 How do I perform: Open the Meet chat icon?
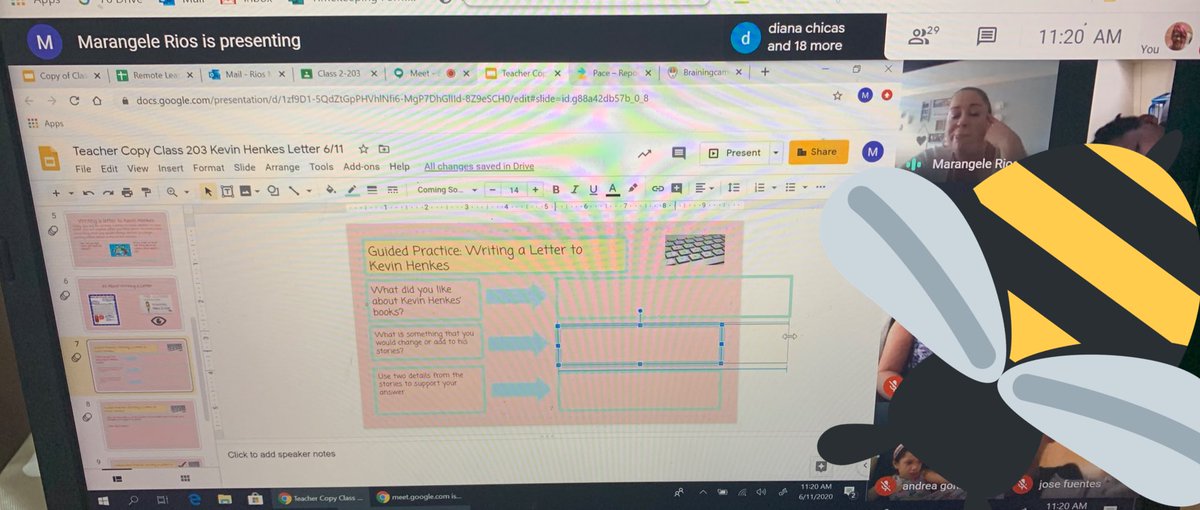[987, 37]
